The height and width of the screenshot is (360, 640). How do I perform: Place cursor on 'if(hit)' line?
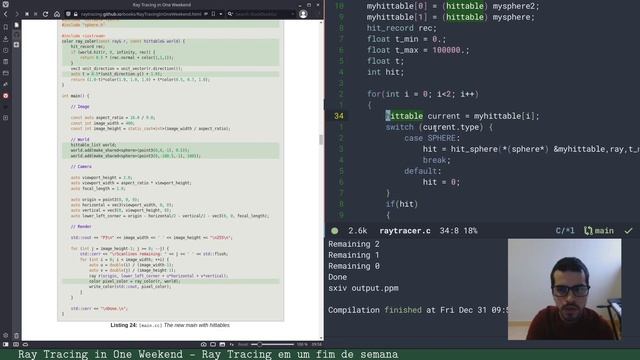pyautogui.click(x=402, y=204)
